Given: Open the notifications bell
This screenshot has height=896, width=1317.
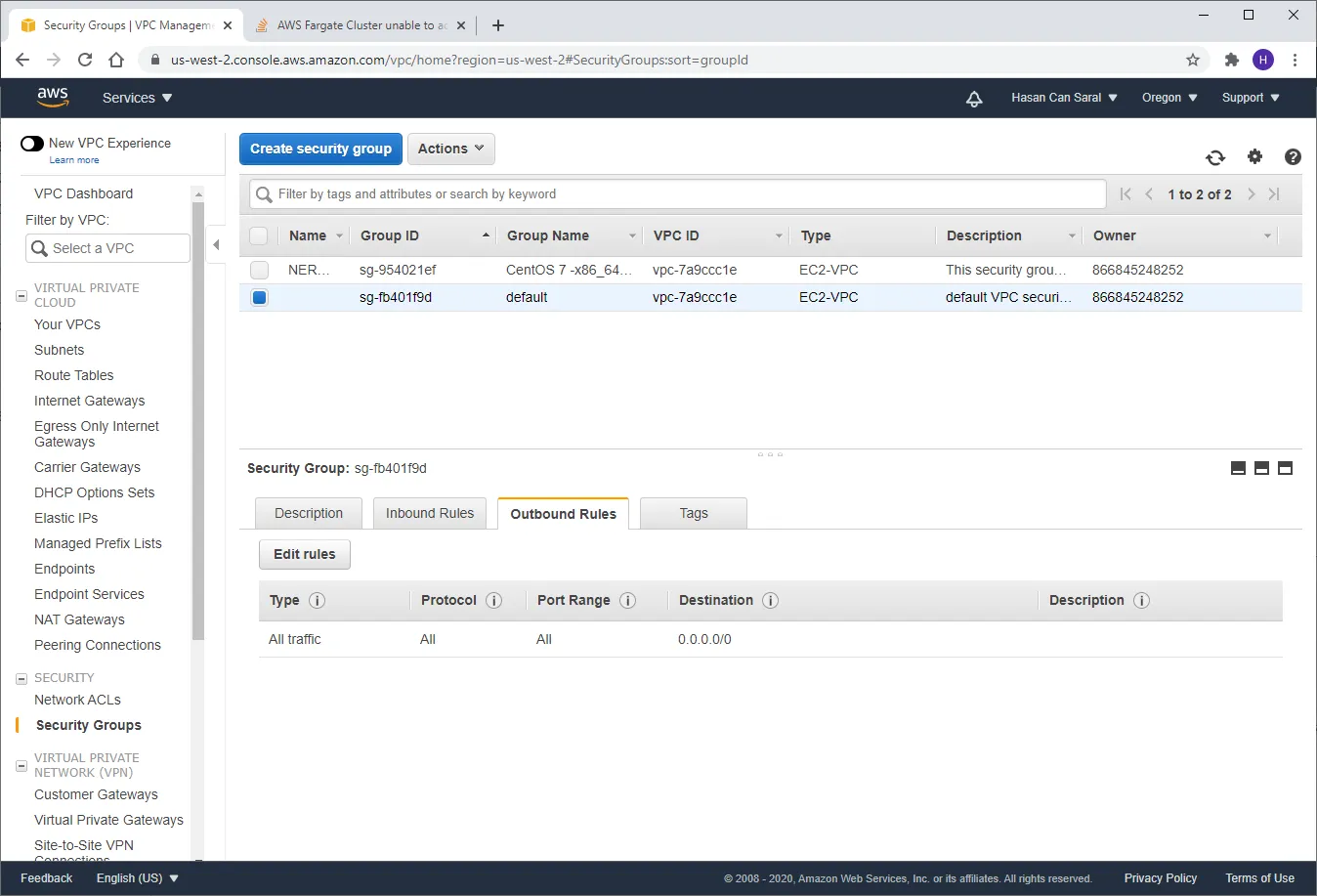Looking at the screenshot, I should pos(974,99).
